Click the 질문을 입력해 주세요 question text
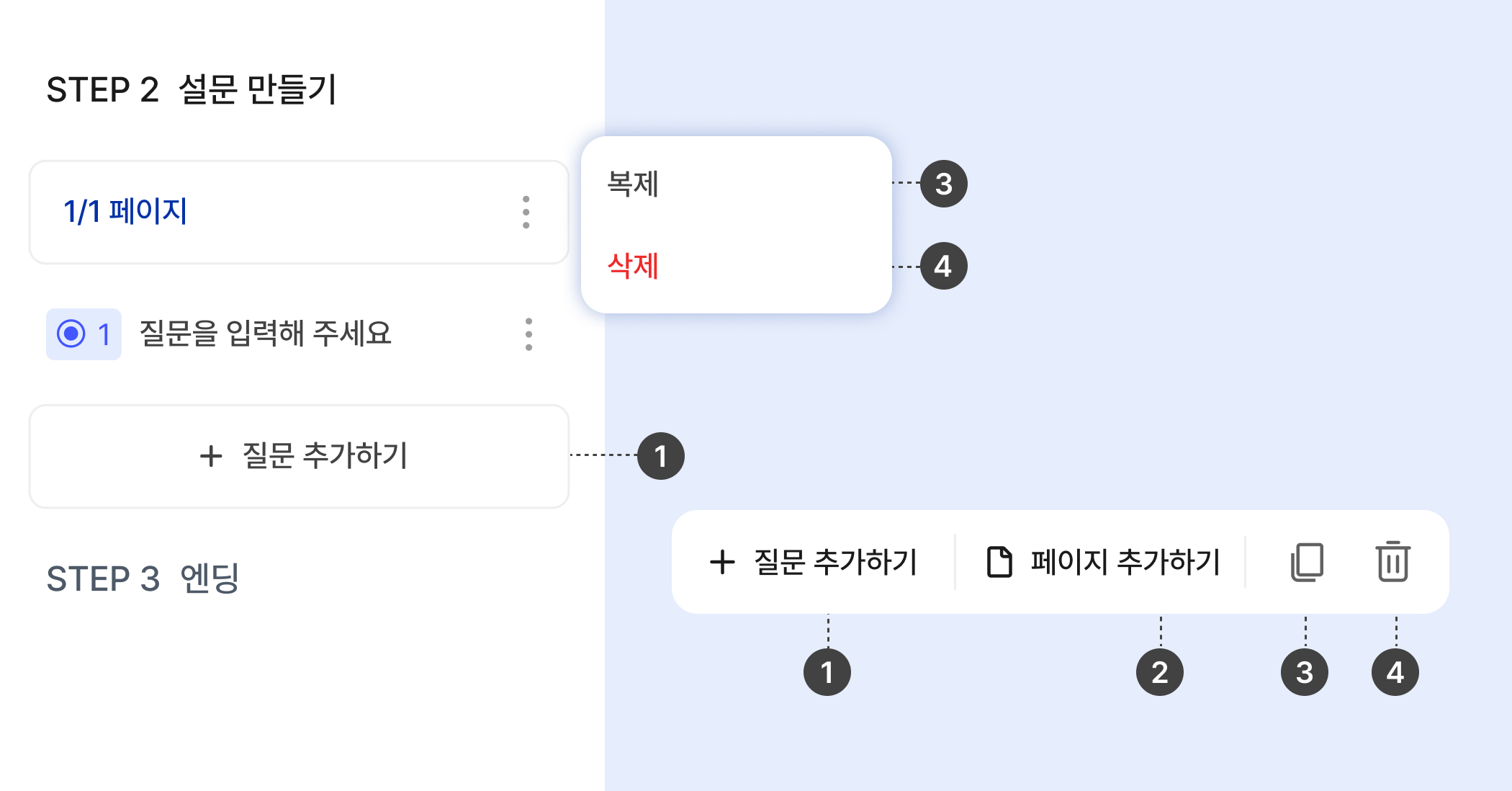Screen dimensions: 1512x791 (x=265, y=334)
